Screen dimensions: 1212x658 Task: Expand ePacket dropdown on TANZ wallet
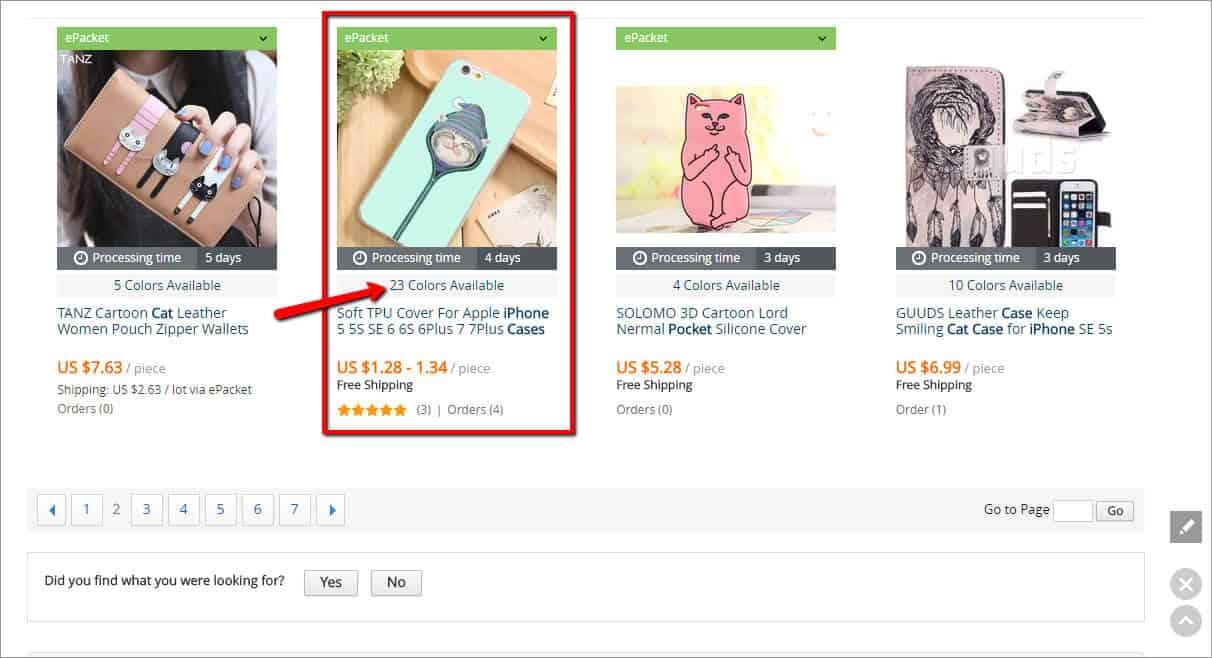click(x=263, y=38)
